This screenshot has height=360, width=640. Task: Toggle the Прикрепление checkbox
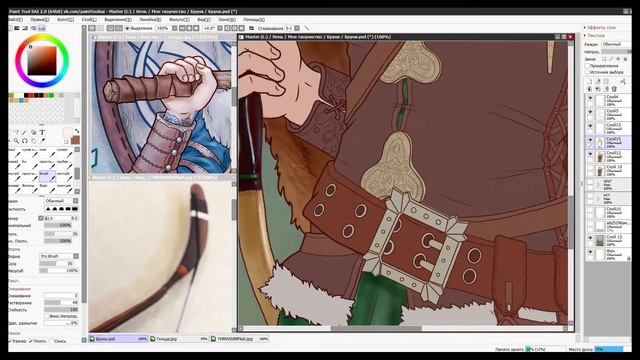[587, 66]
